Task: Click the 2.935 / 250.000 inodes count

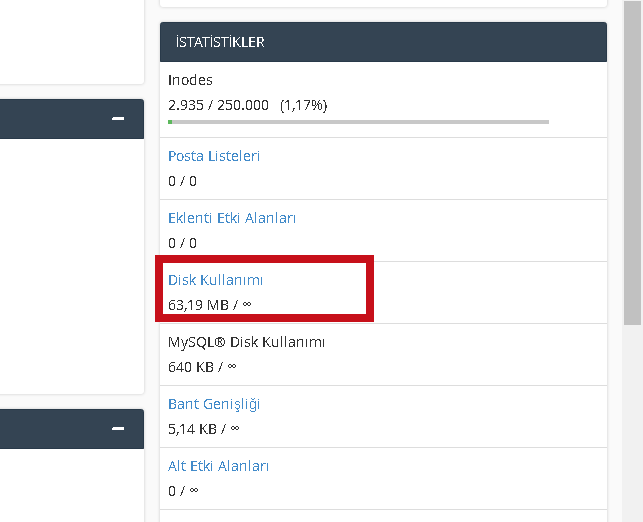Action: pyautogui.click(x=218, y=104)
